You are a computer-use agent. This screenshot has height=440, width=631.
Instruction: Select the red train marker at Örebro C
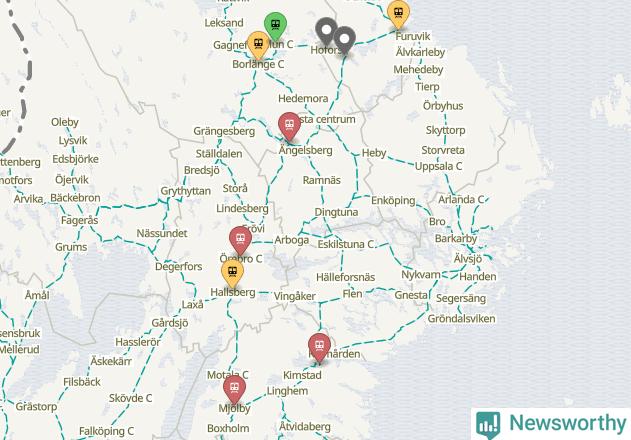(x=241, y=241)
